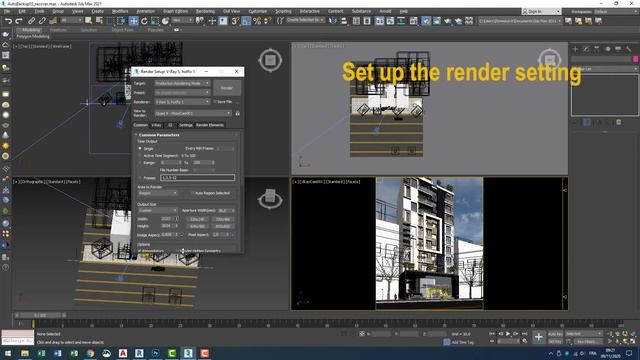Image resolution: width=640 pixels, height=360 pixels.
Task: Toggle Auto Region Selected checkbox
Action: [193, 193]
